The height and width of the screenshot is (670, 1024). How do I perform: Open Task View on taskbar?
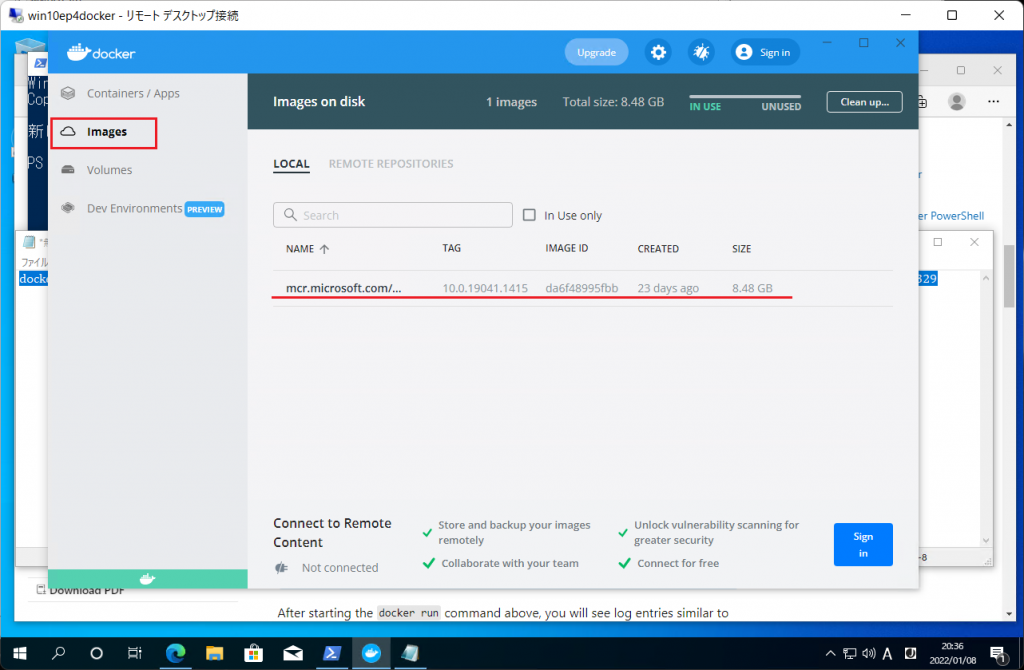click(x=135, y=653)
